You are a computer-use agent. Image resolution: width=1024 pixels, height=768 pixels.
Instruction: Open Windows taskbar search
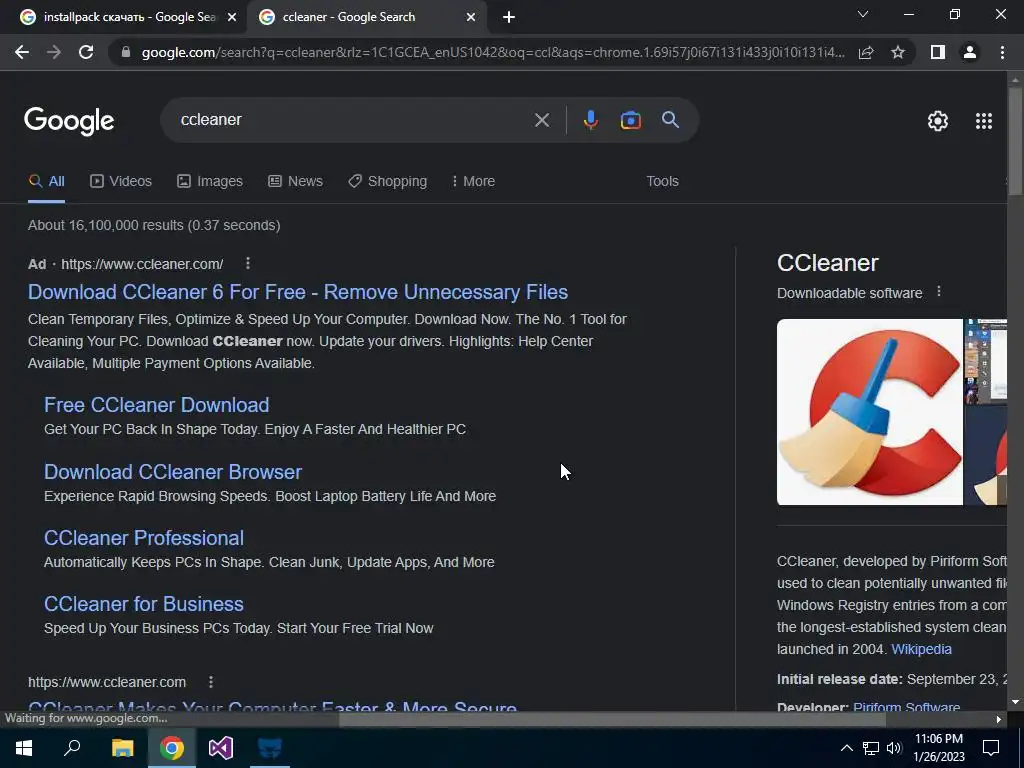pyautogui.click(x=72, y=748)
